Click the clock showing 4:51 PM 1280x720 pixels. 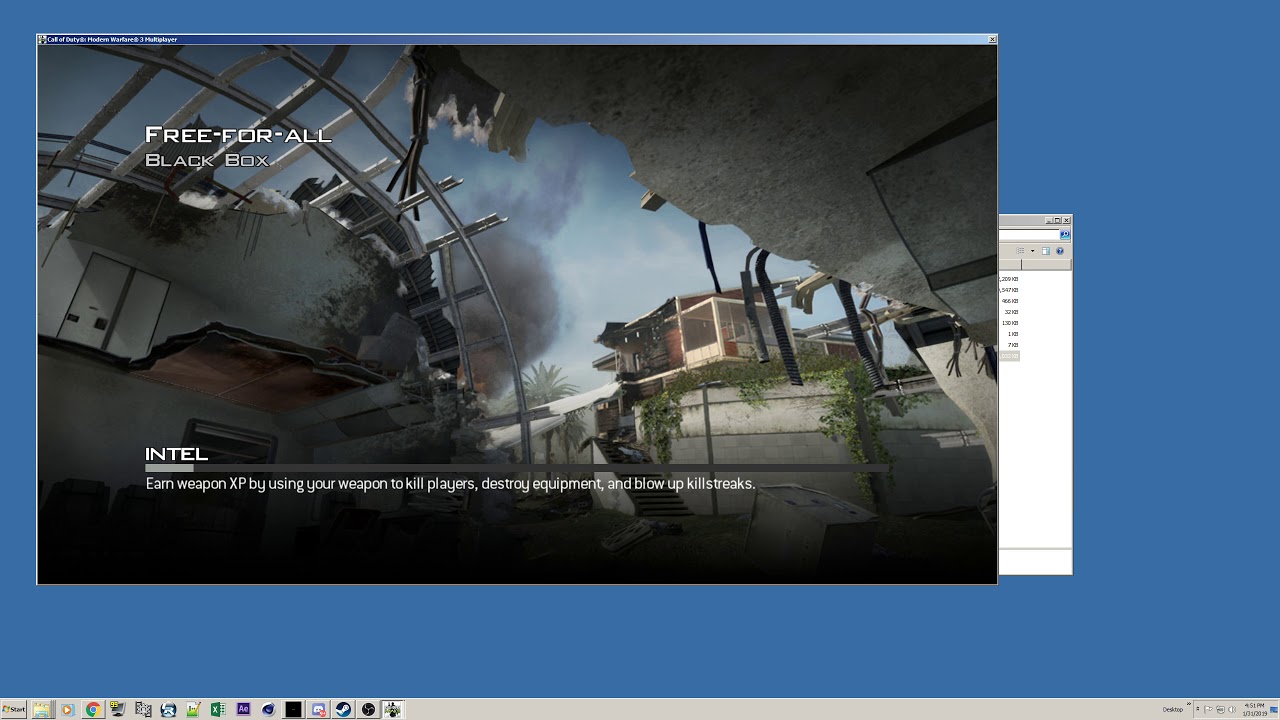click(x=1254, y=709)
